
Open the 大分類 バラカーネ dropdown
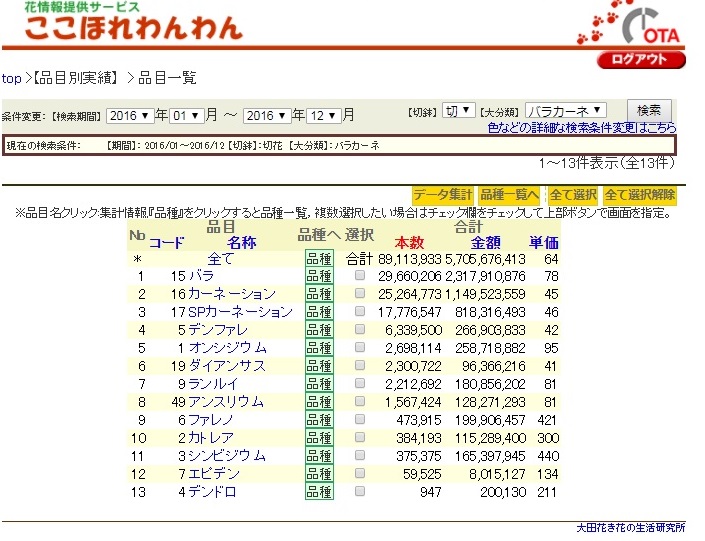click(566, 110)
